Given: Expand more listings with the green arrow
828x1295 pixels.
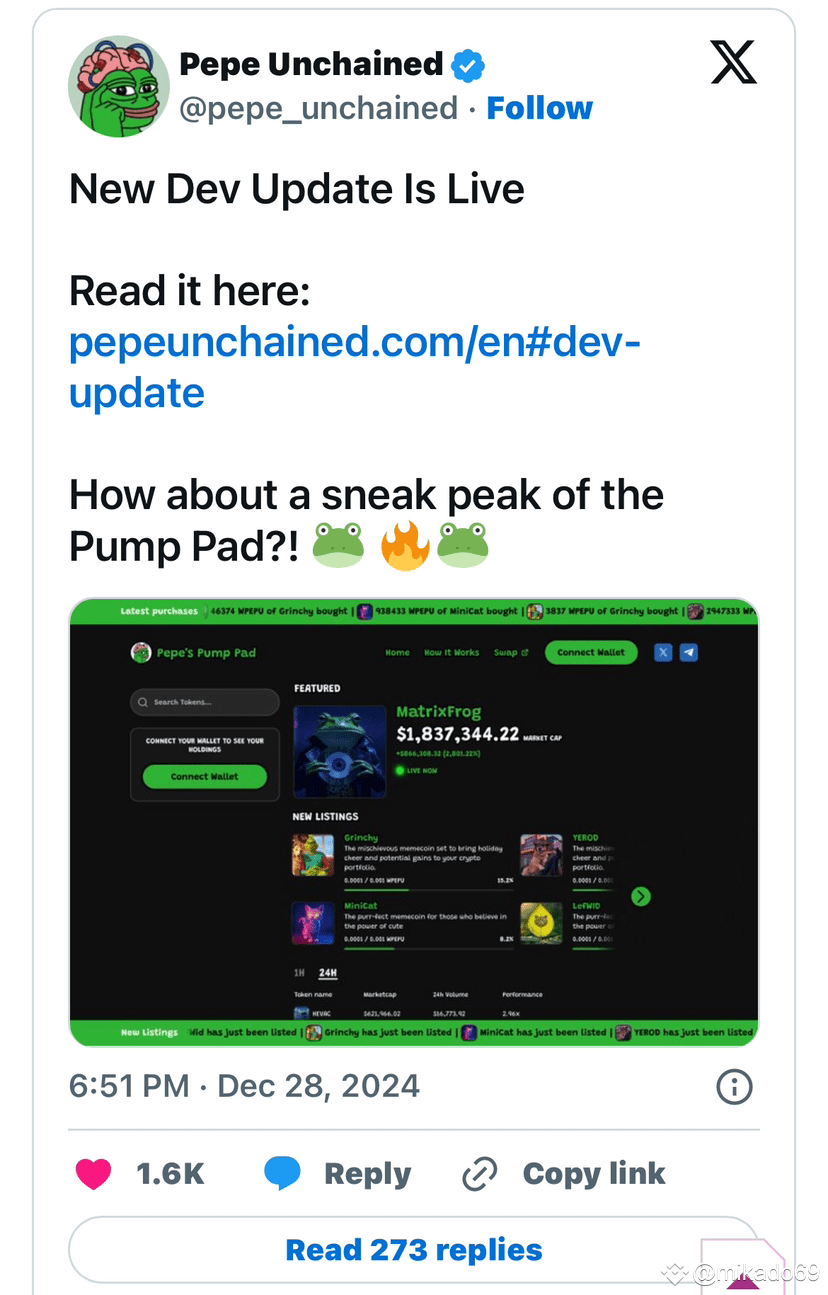Looking at the screenshot, I should pos(640,896).
